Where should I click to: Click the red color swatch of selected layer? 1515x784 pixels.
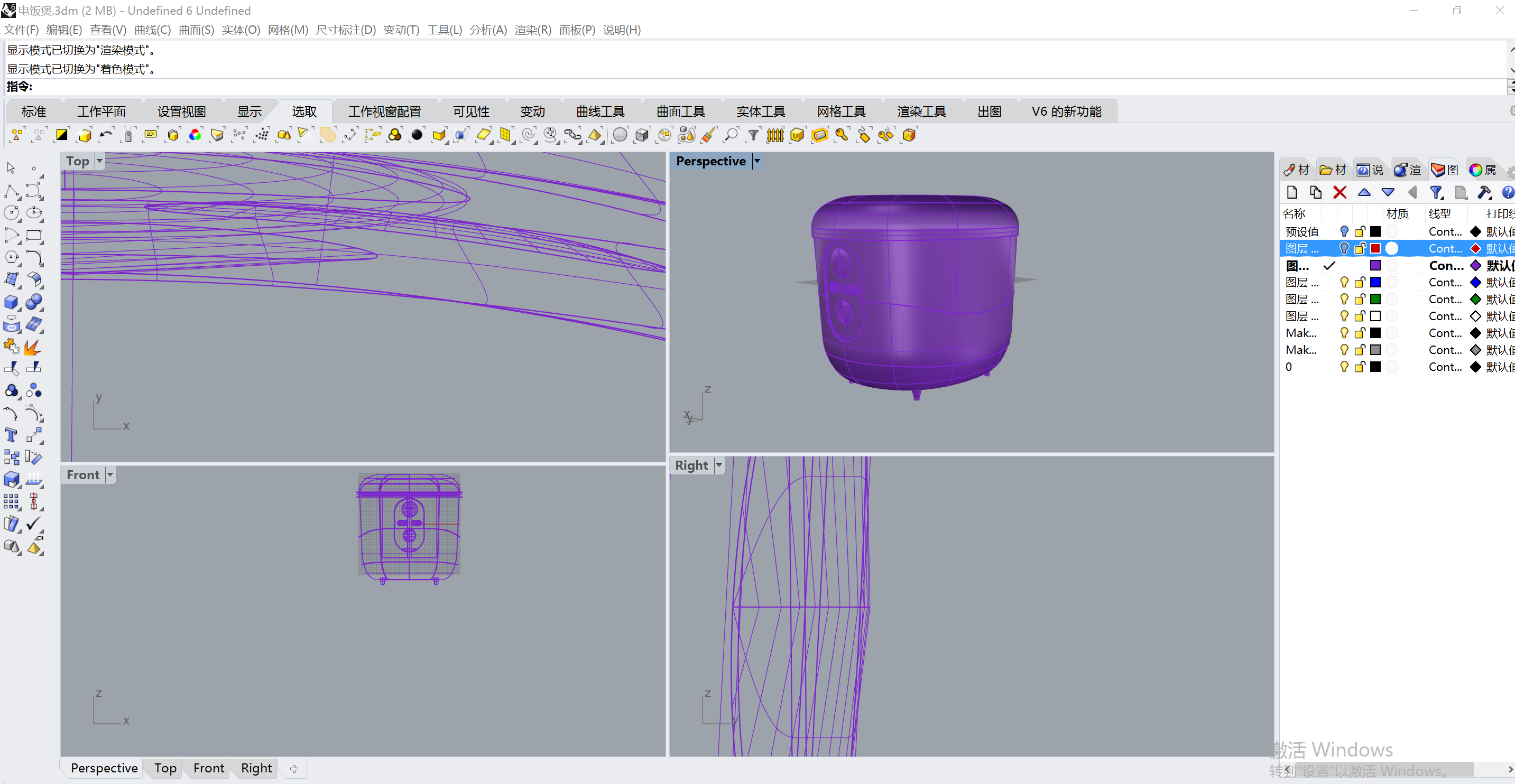click(1375, 249)
